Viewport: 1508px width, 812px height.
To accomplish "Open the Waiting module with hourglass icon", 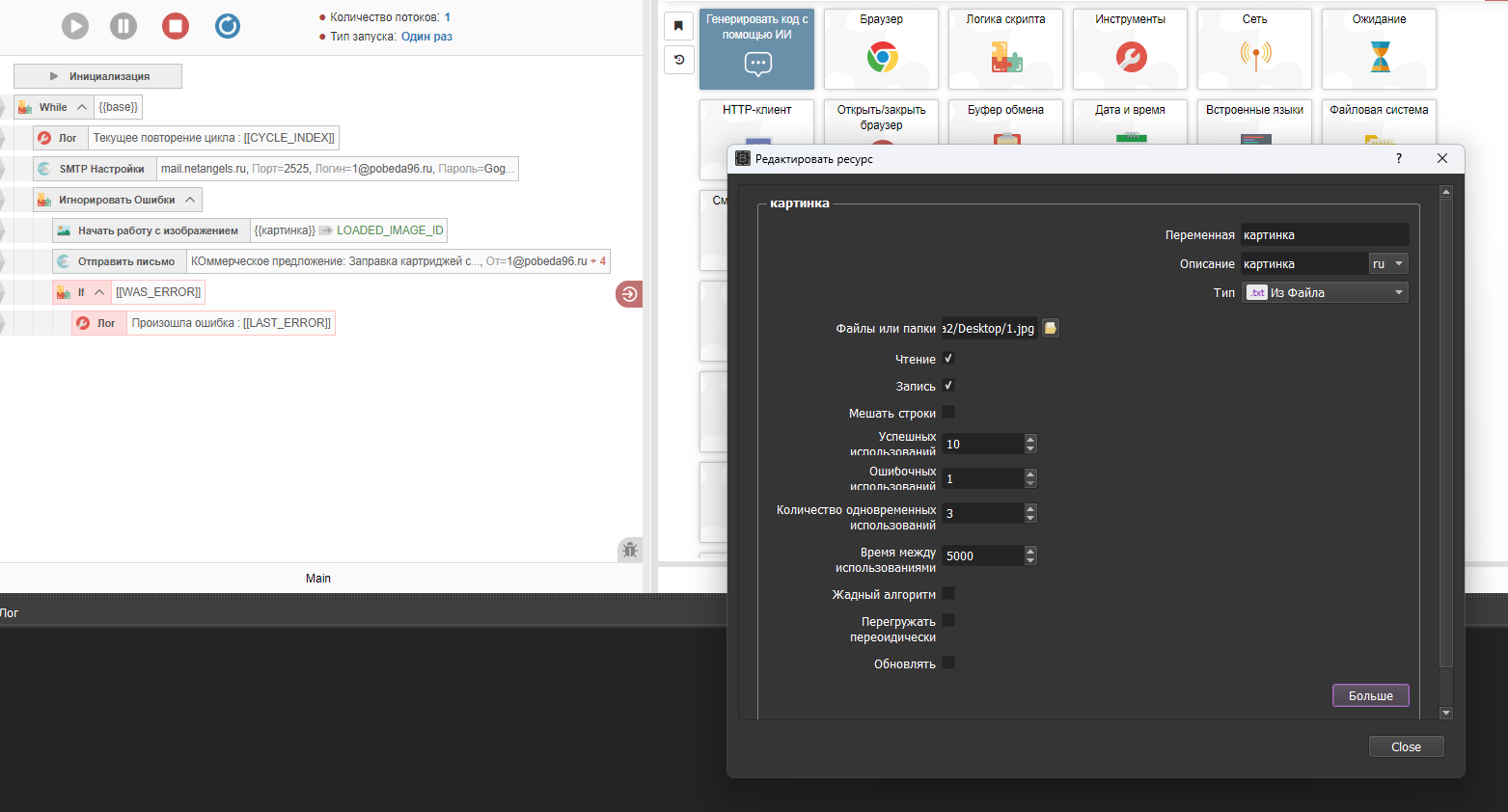I will click(x=1379, y=49).
